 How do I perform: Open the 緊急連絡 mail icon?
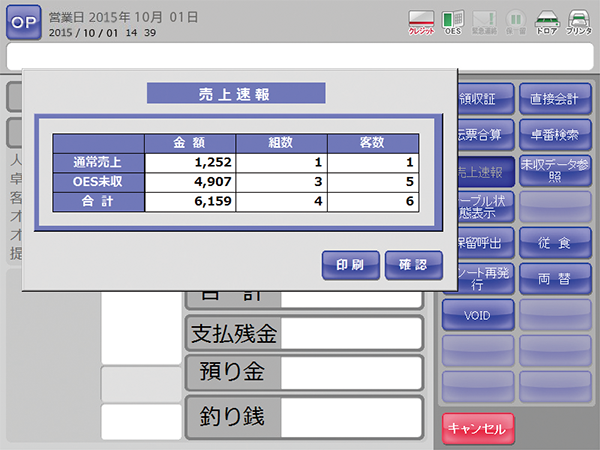(x=484, y=23)
